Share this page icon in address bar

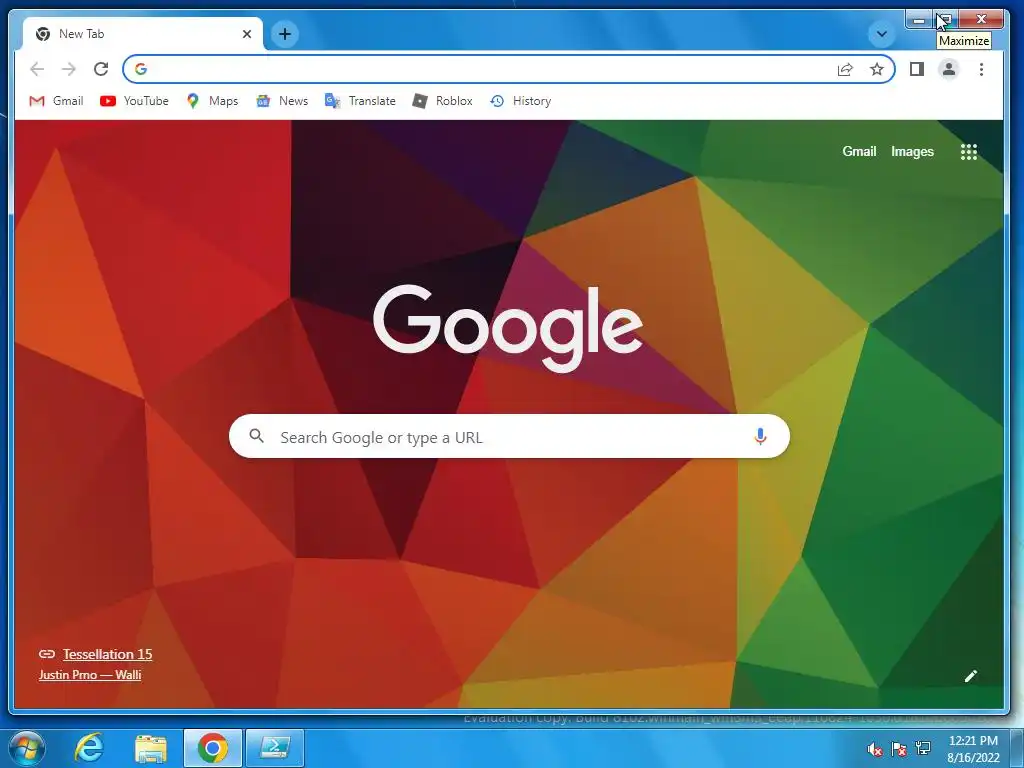[845, 69]
